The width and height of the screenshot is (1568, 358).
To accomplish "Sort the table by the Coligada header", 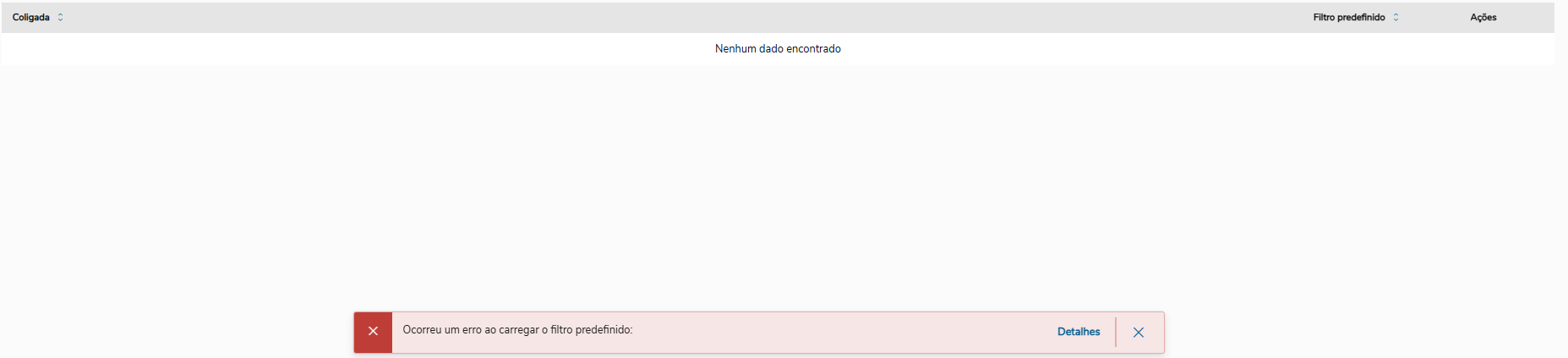I will [31, 17].
